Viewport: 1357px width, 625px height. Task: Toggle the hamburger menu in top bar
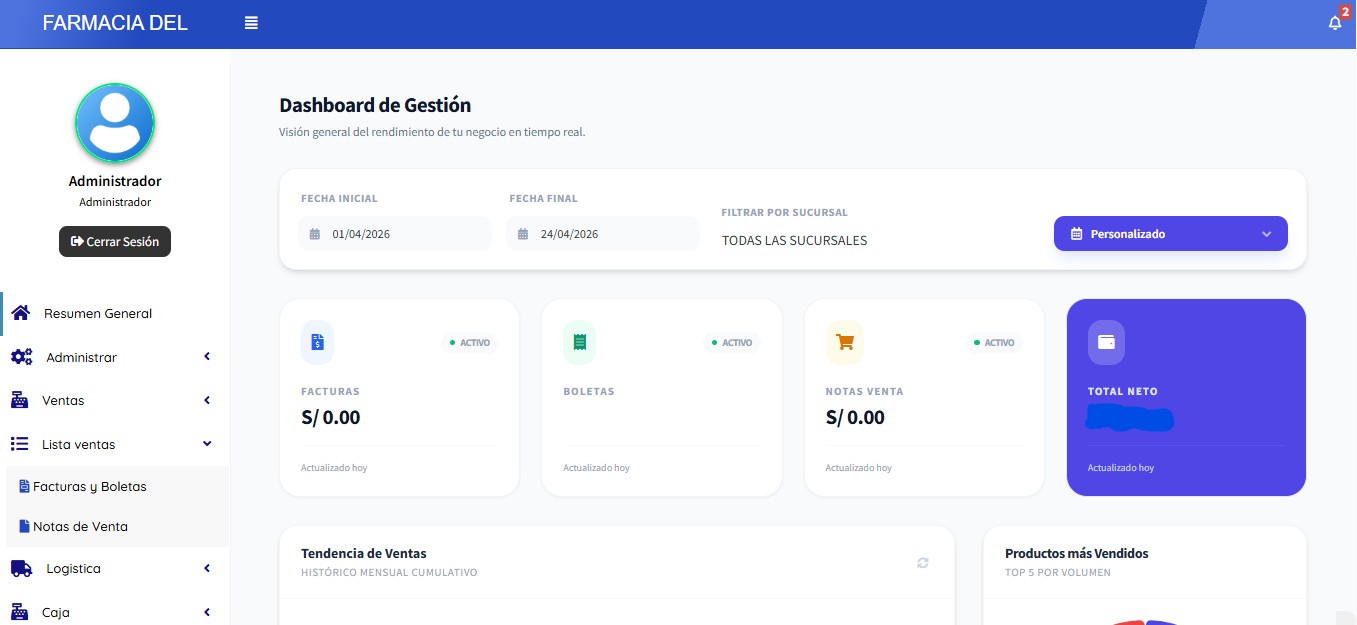[x=251, y=23]
